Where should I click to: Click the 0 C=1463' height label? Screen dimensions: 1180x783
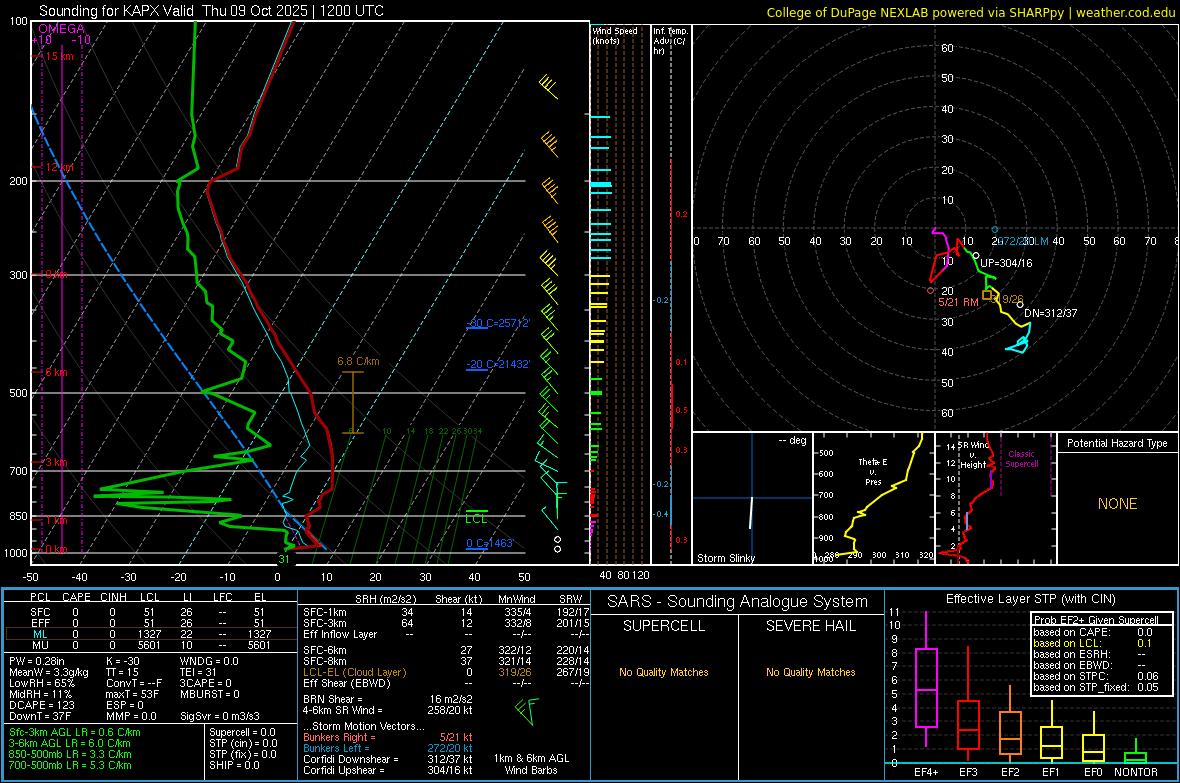click(x=490, y=543)
